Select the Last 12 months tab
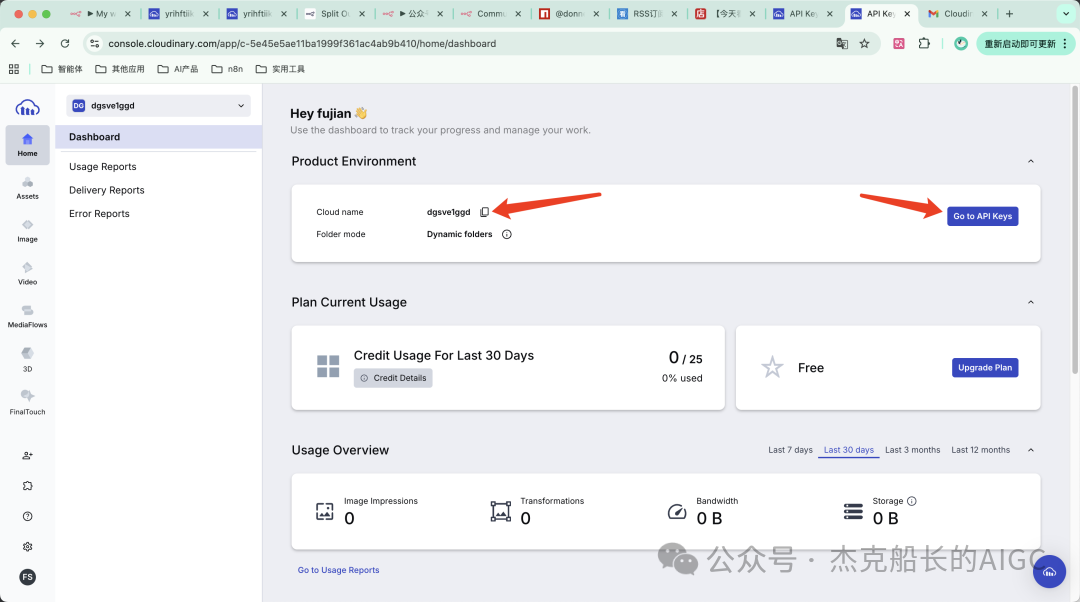 tap(980, 450)
